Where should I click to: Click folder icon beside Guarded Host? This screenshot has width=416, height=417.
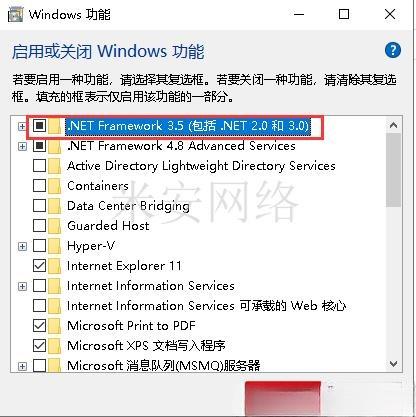point(55,226)
